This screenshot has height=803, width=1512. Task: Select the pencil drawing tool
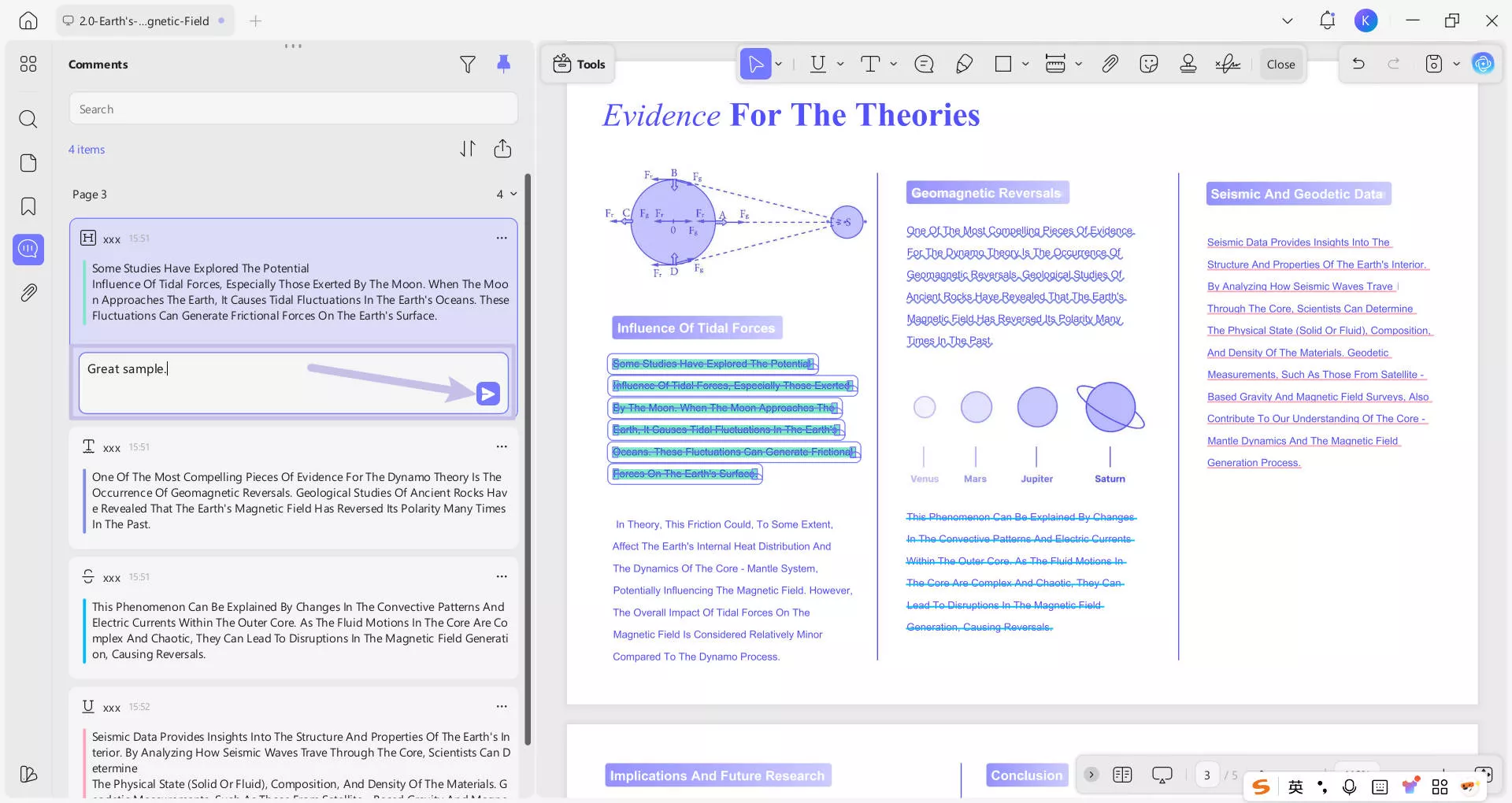point(964,65)
